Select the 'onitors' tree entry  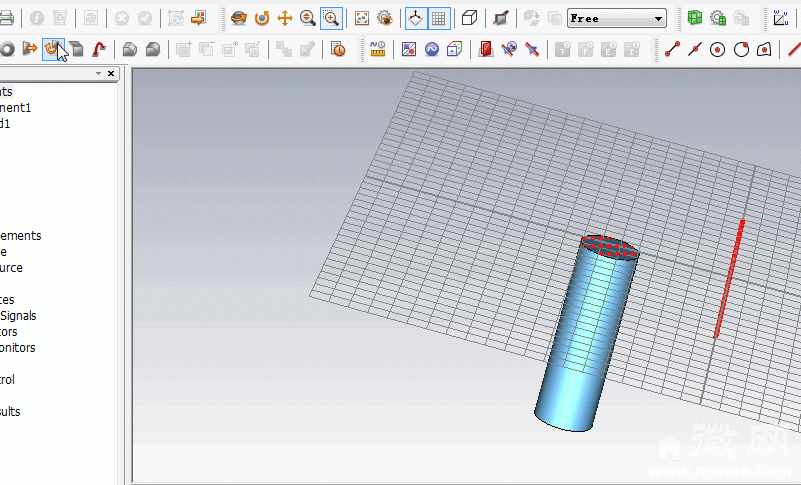[x=17, y=348]
